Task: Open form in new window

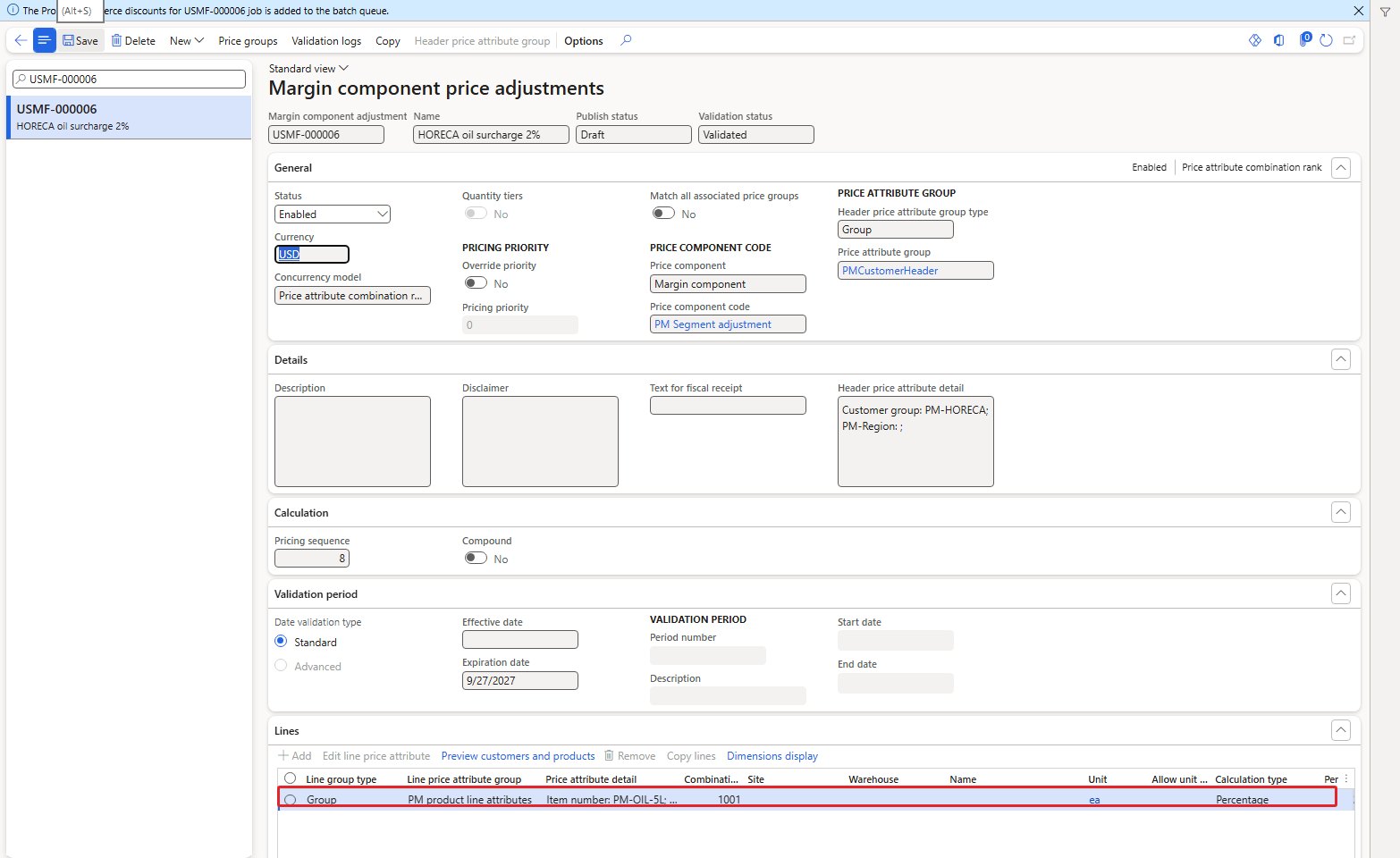Action: click(x=1349, y=40)
